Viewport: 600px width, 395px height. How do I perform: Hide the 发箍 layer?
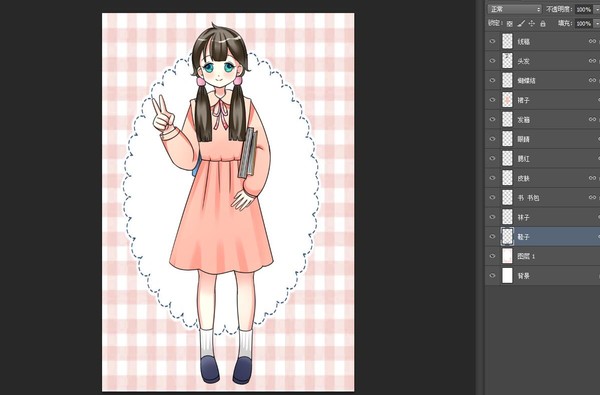tap(492, 119)
